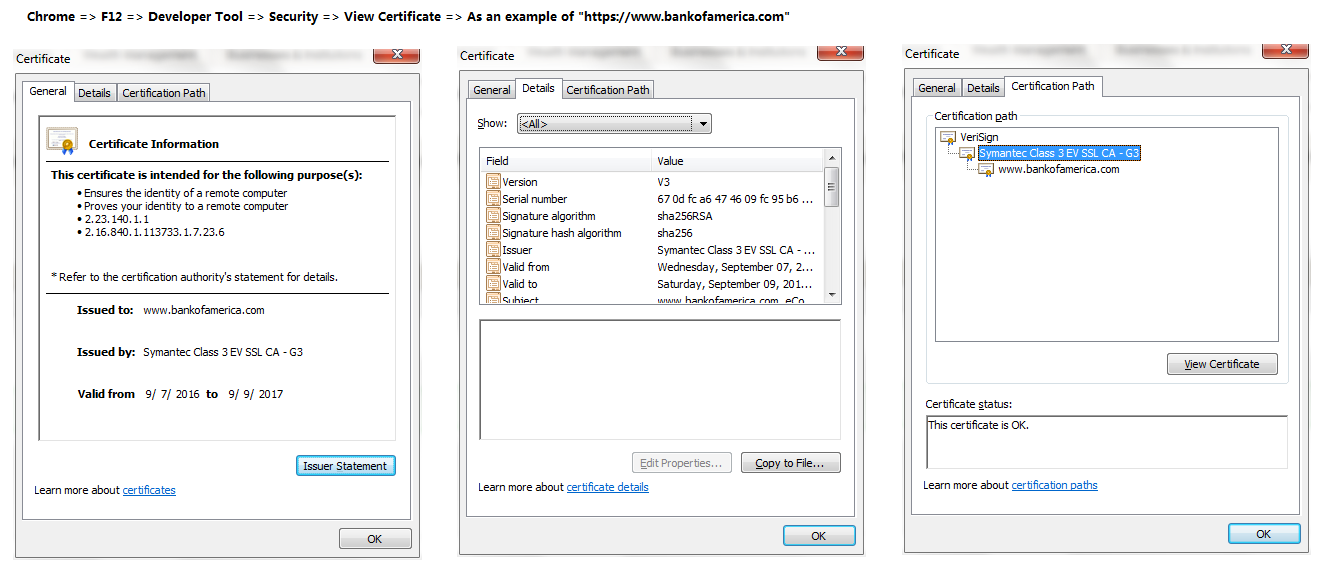Select the Valid to field icon
The height and width of the screenshot is (572, 1327).
click(x=493, y=284)
